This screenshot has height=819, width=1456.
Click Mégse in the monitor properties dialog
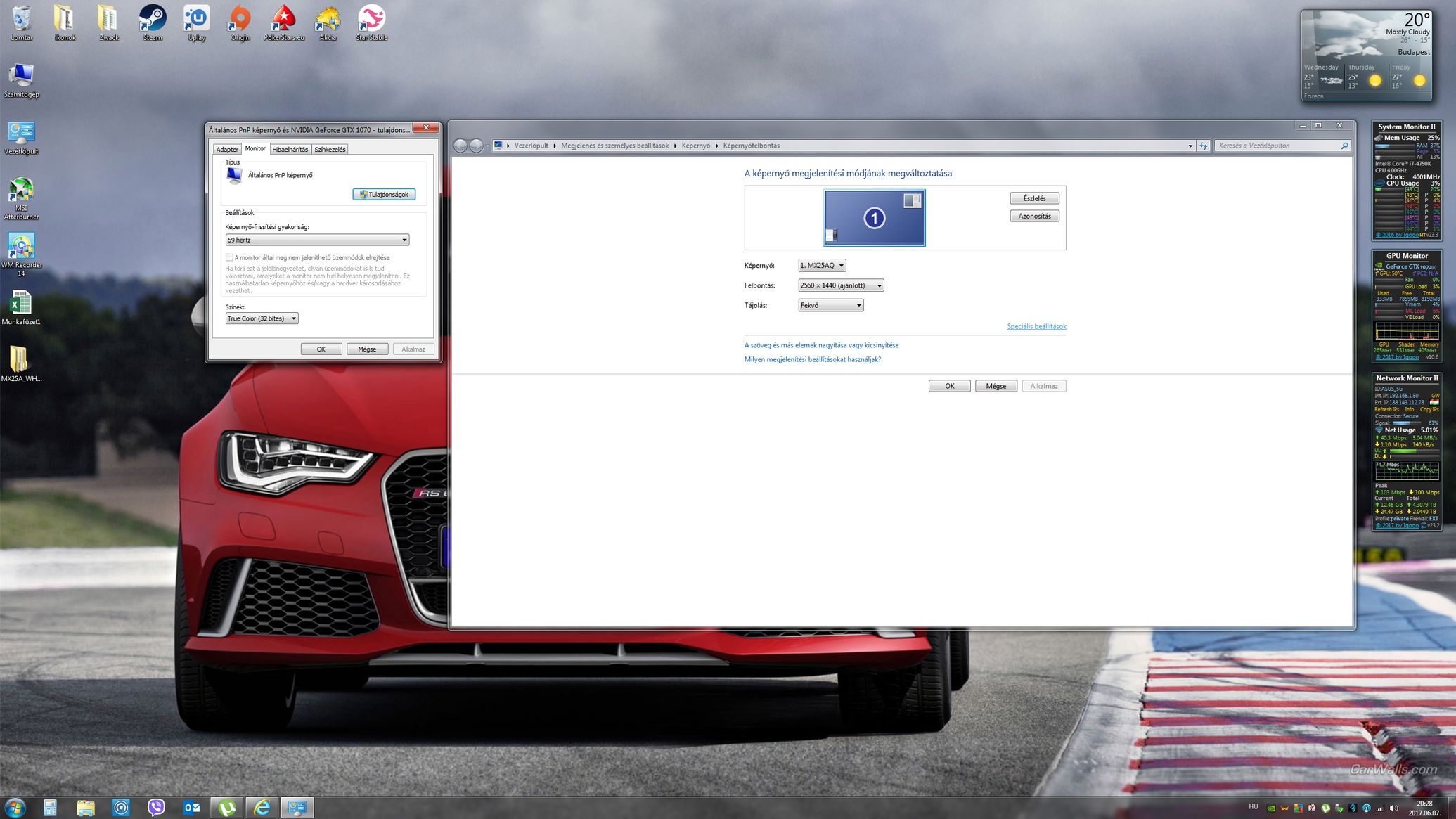(367, 349)
